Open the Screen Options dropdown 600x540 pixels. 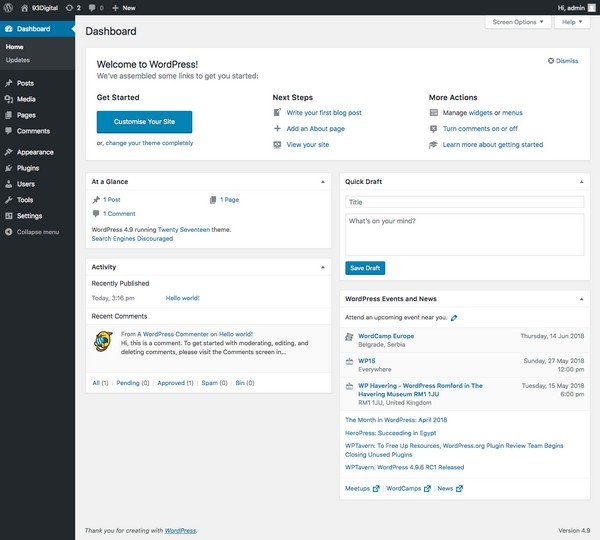[x=518, y=22]
